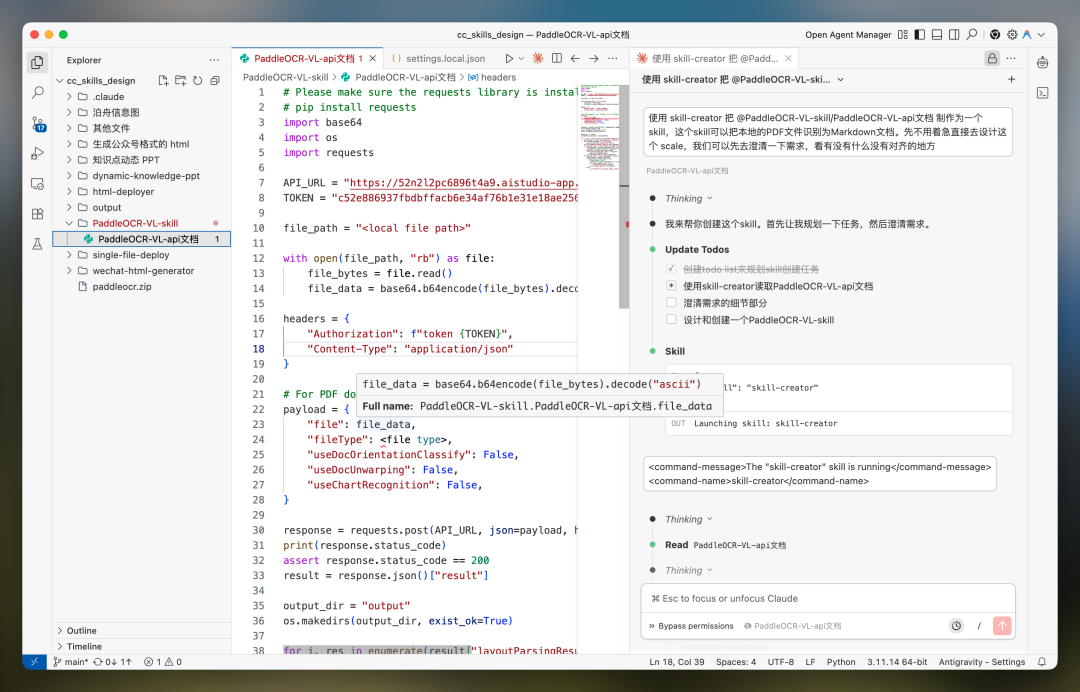The height and width of the screenshot is (692, 1080).
Task: Click headers in the breadcrumb
Action: (499, 77)
